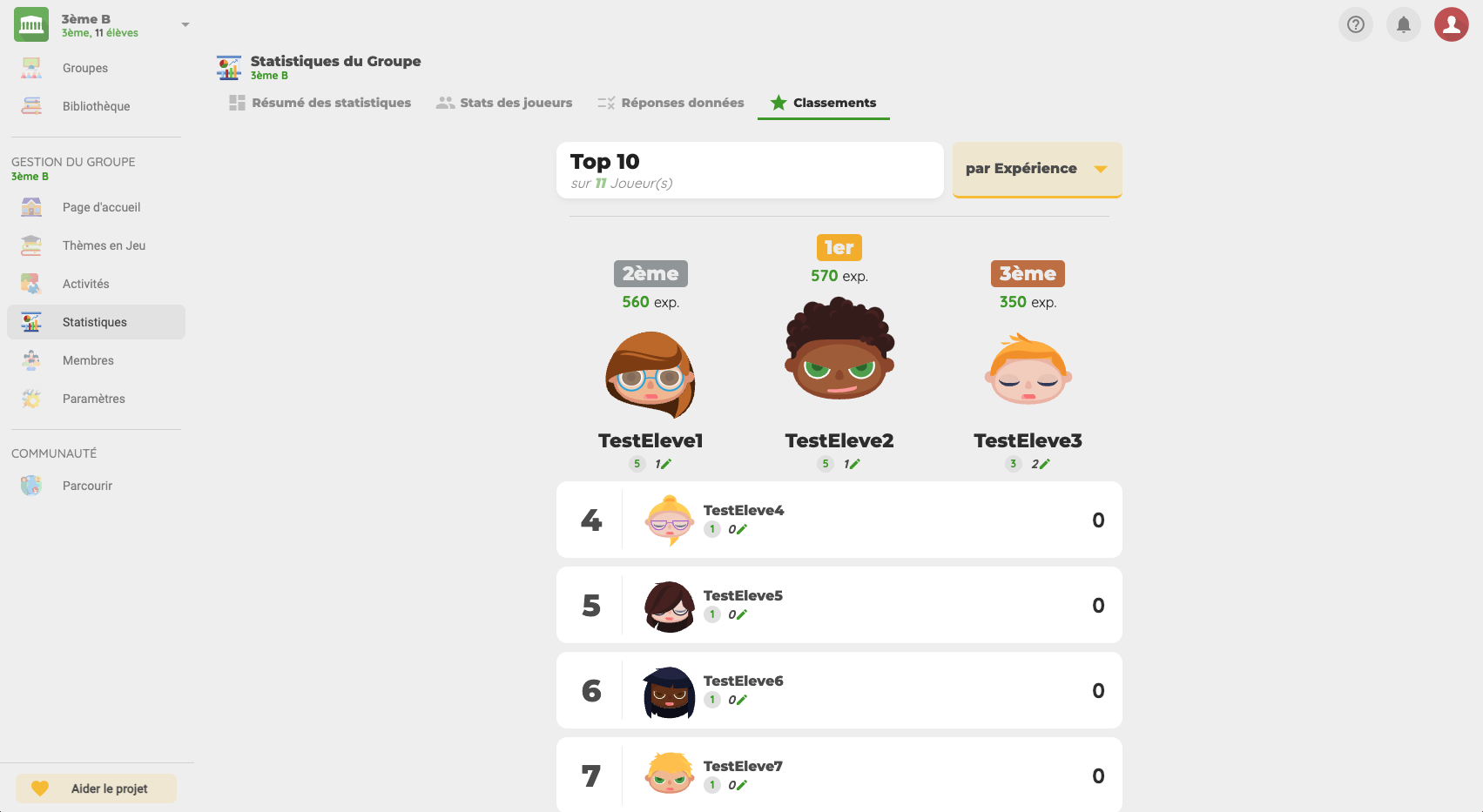Open the help question mark icon
Viewport: 1483px width, 812px height.
(x=1355, y=24)
